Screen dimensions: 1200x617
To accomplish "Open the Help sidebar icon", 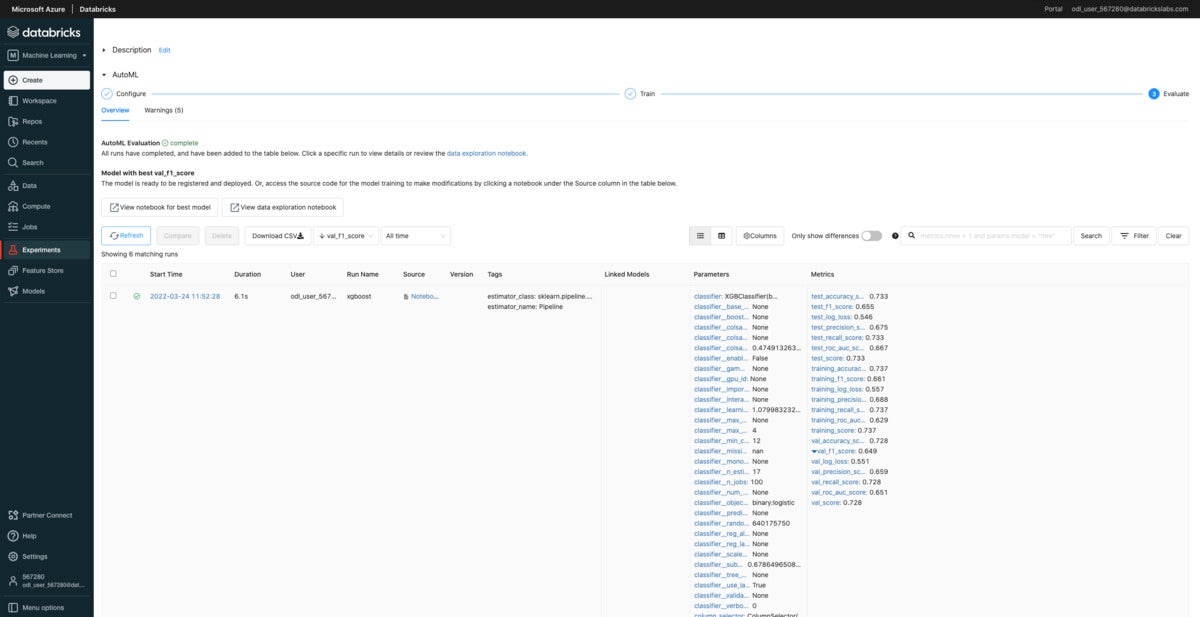I will point(13,536).
